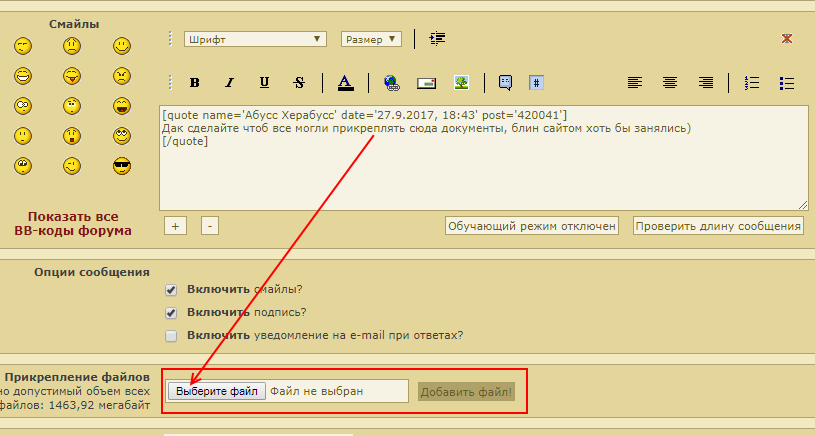
Task: Open the Шрифт font dropdown
Action: [x=255, y=39]
